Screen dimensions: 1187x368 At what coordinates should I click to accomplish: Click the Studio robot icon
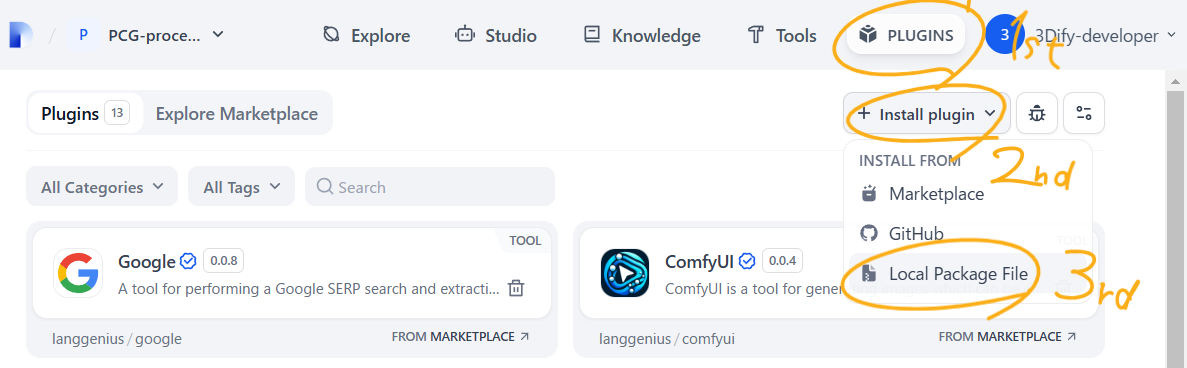(464, 35)
